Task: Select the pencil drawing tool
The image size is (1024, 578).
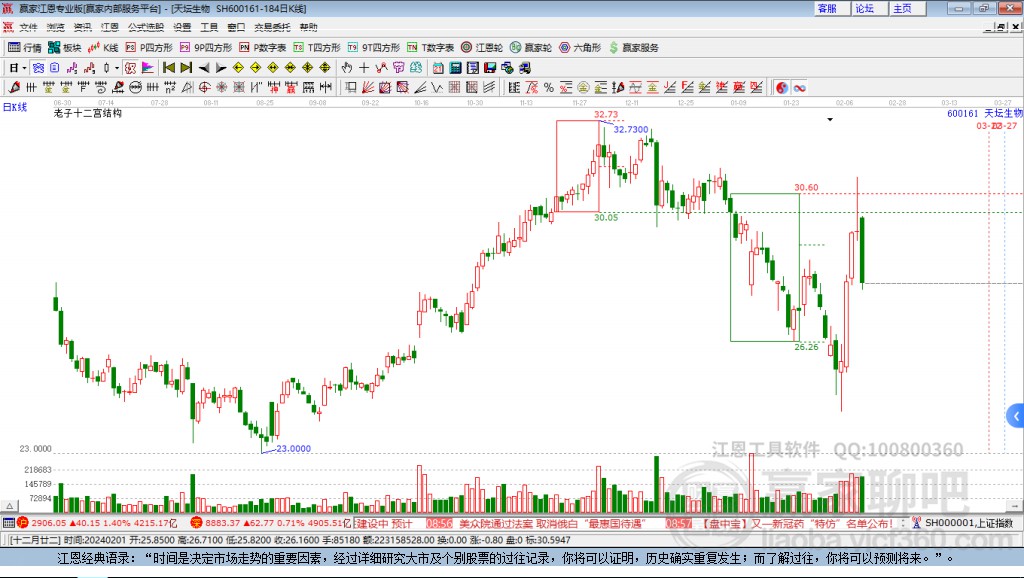Action: pos(14,88)
